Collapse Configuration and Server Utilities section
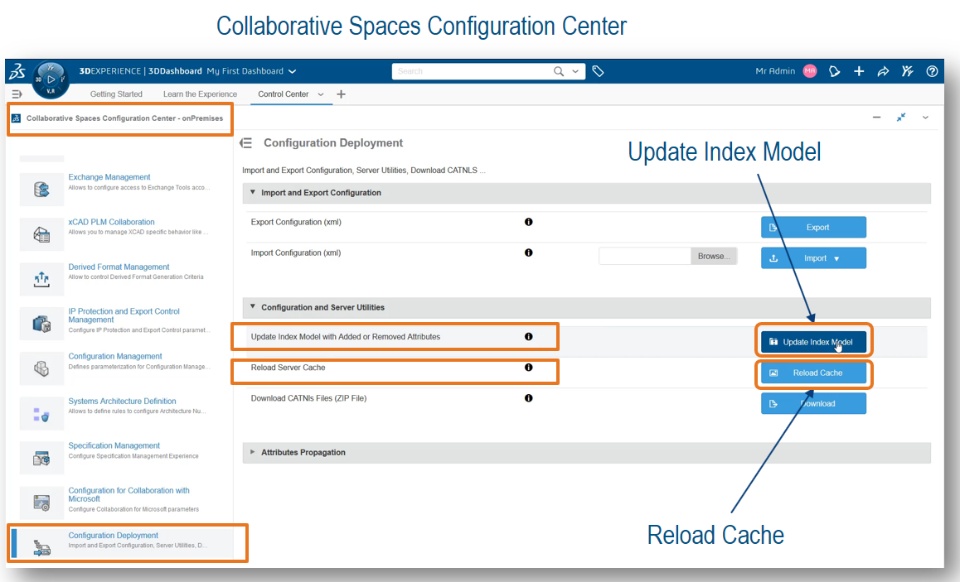The width and height of the screenshot is (960, 582). tap(252, 307)
